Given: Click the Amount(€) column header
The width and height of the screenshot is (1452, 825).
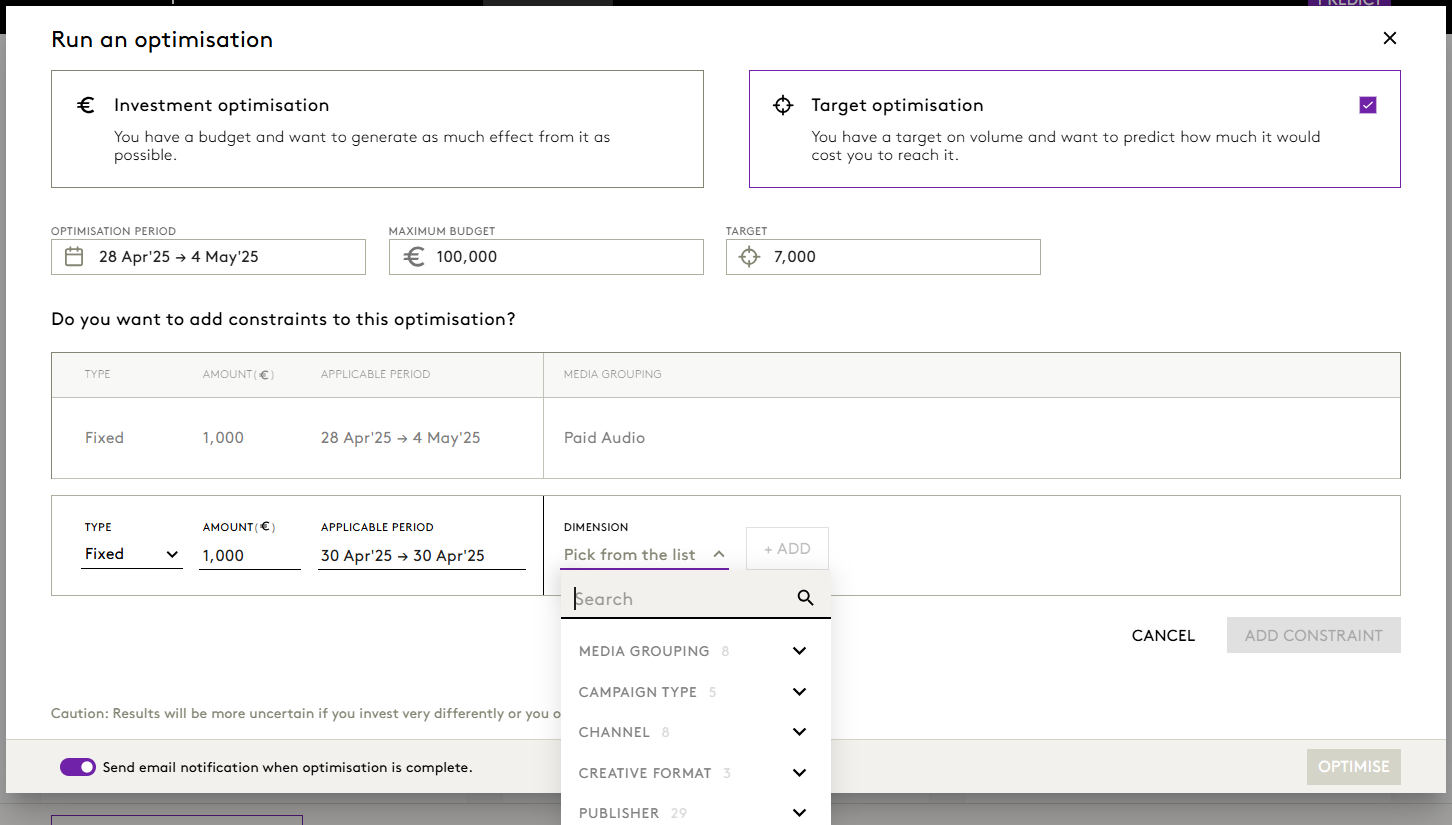Looking at the screenshot, I should click(238, 374).
